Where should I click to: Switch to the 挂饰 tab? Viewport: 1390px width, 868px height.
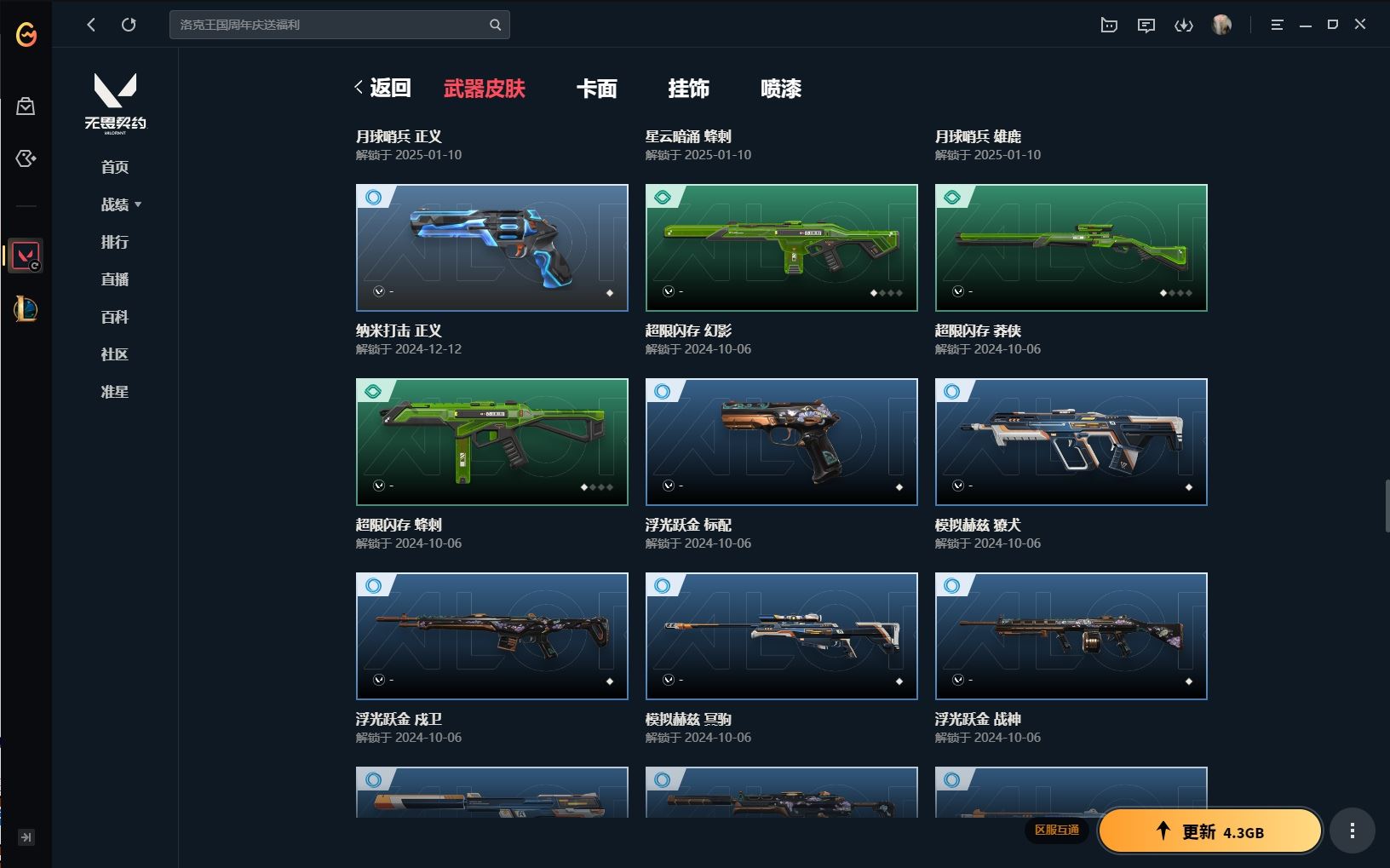688,89
